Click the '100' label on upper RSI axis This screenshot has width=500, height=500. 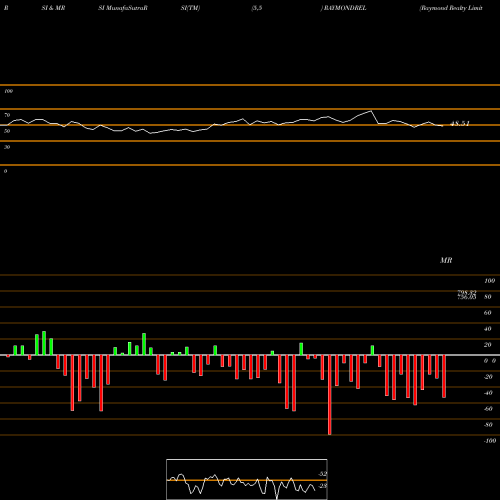[x=8, y=91]
